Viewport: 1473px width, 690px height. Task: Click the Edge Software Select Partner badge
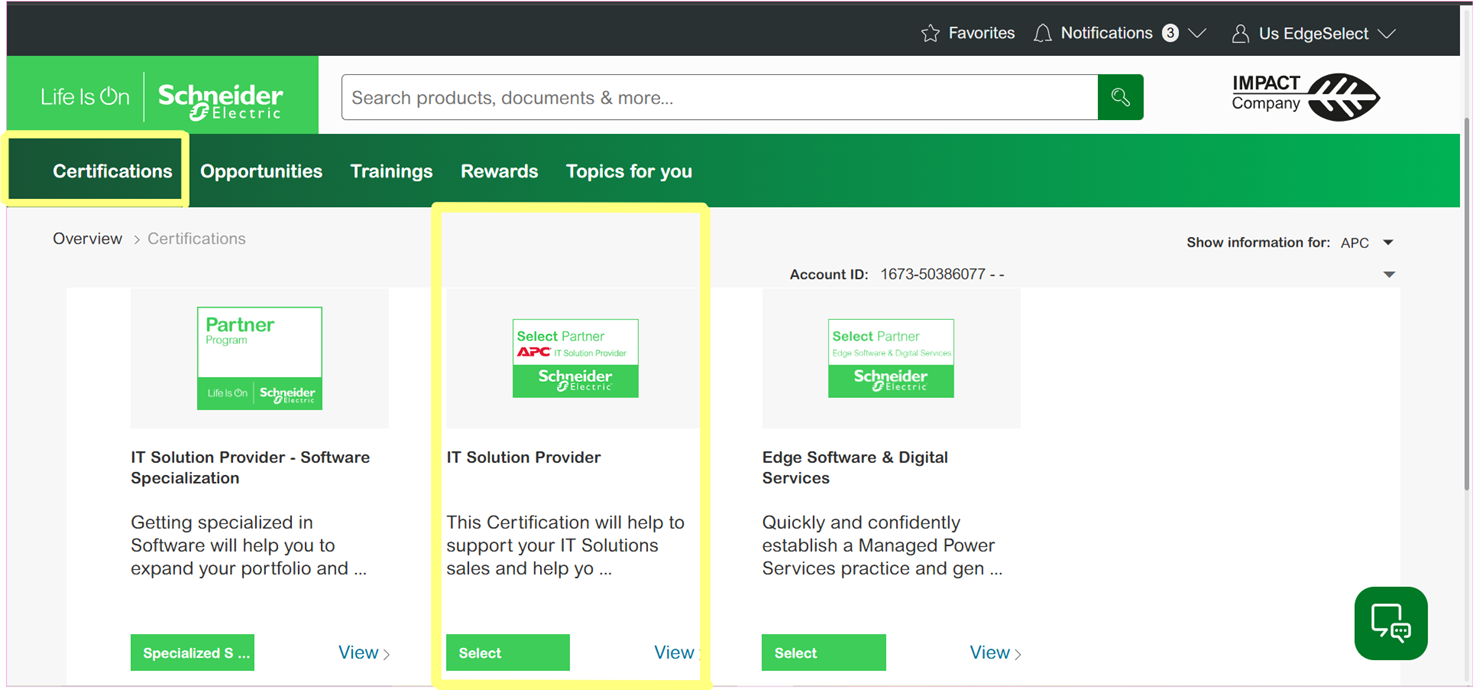891,358
